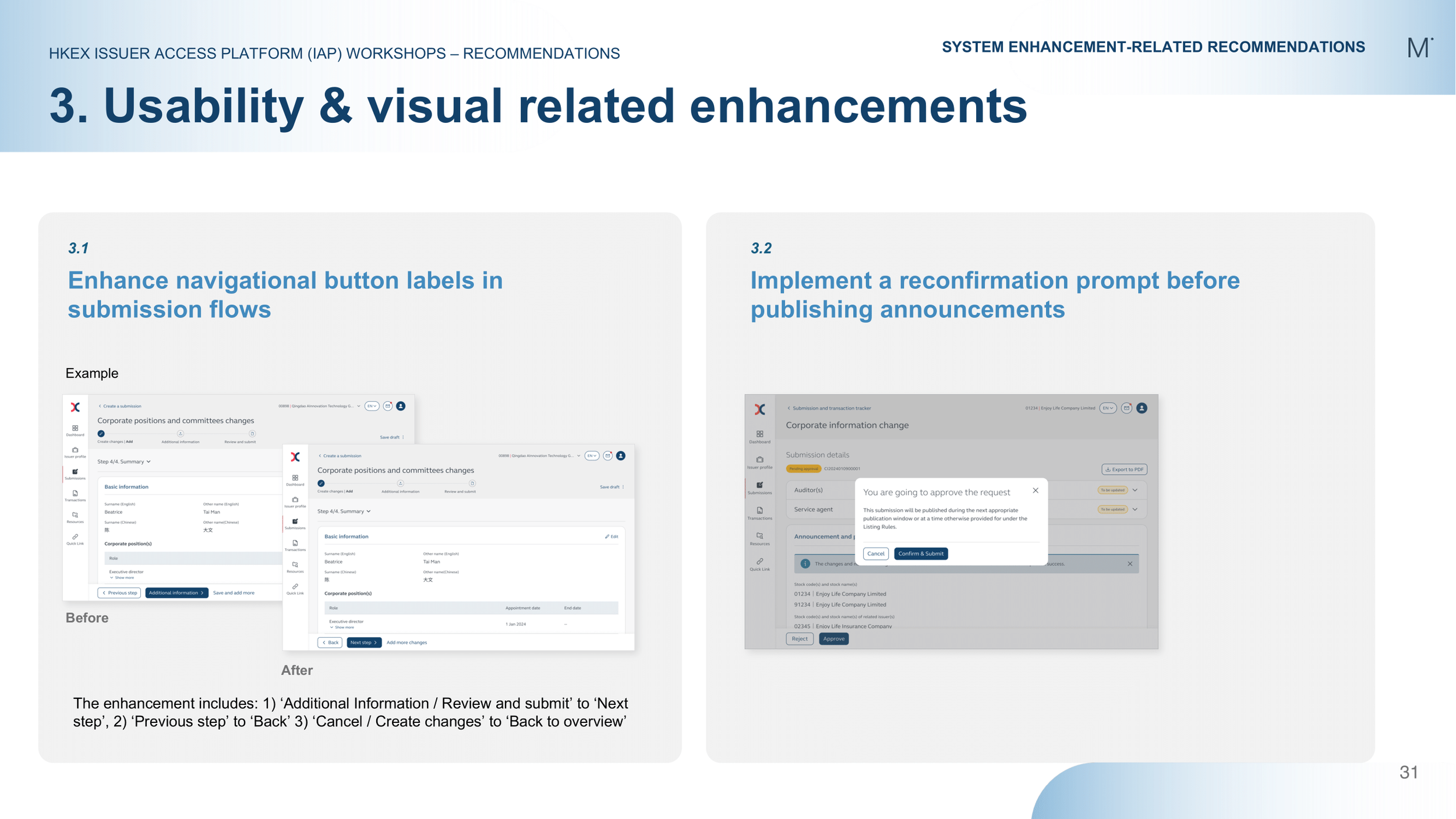The width and height of the screenshot is (1456, 819).
Task: Select Reject on the submission
Action: click(800, 638)
